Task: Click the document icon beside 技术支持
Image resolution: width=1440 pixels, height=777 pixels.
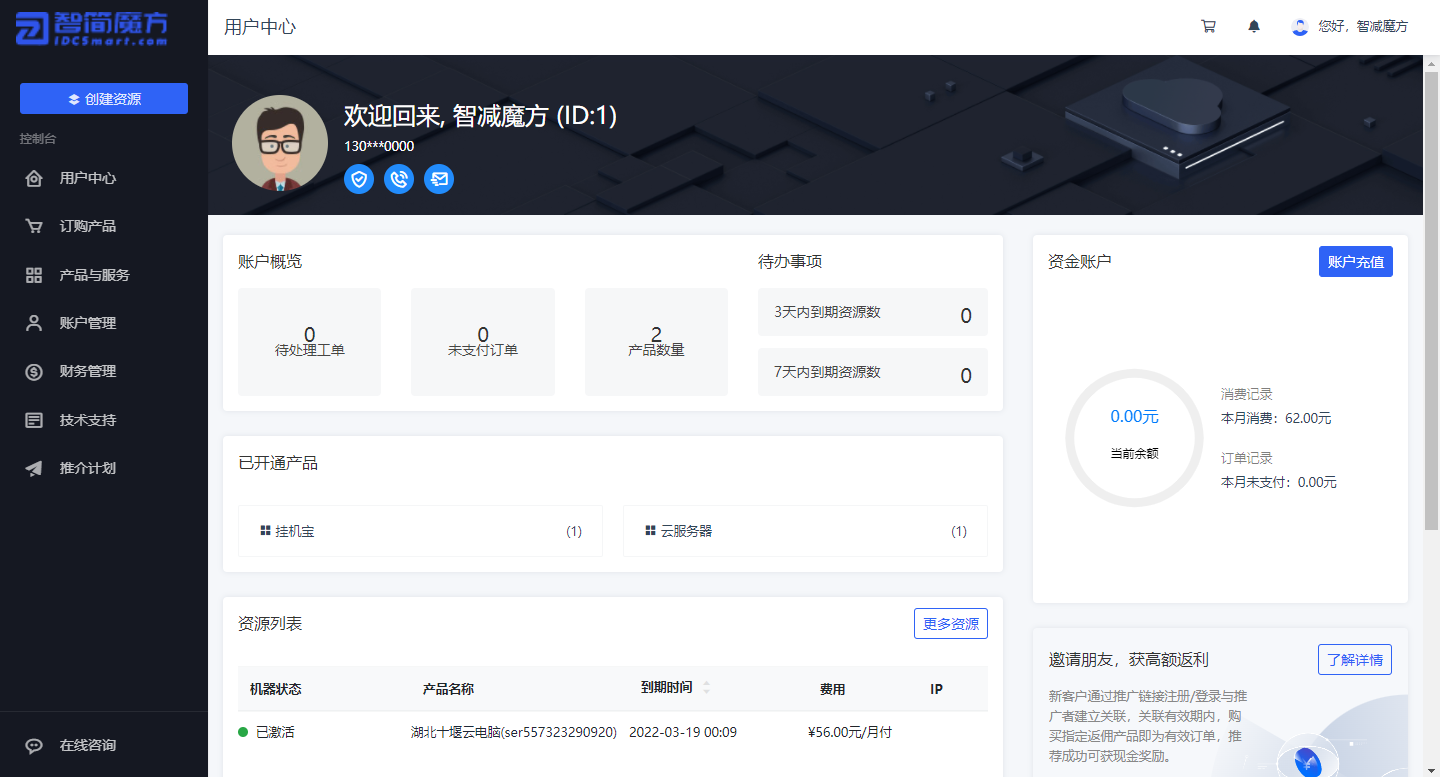Action: pos(34,420)
